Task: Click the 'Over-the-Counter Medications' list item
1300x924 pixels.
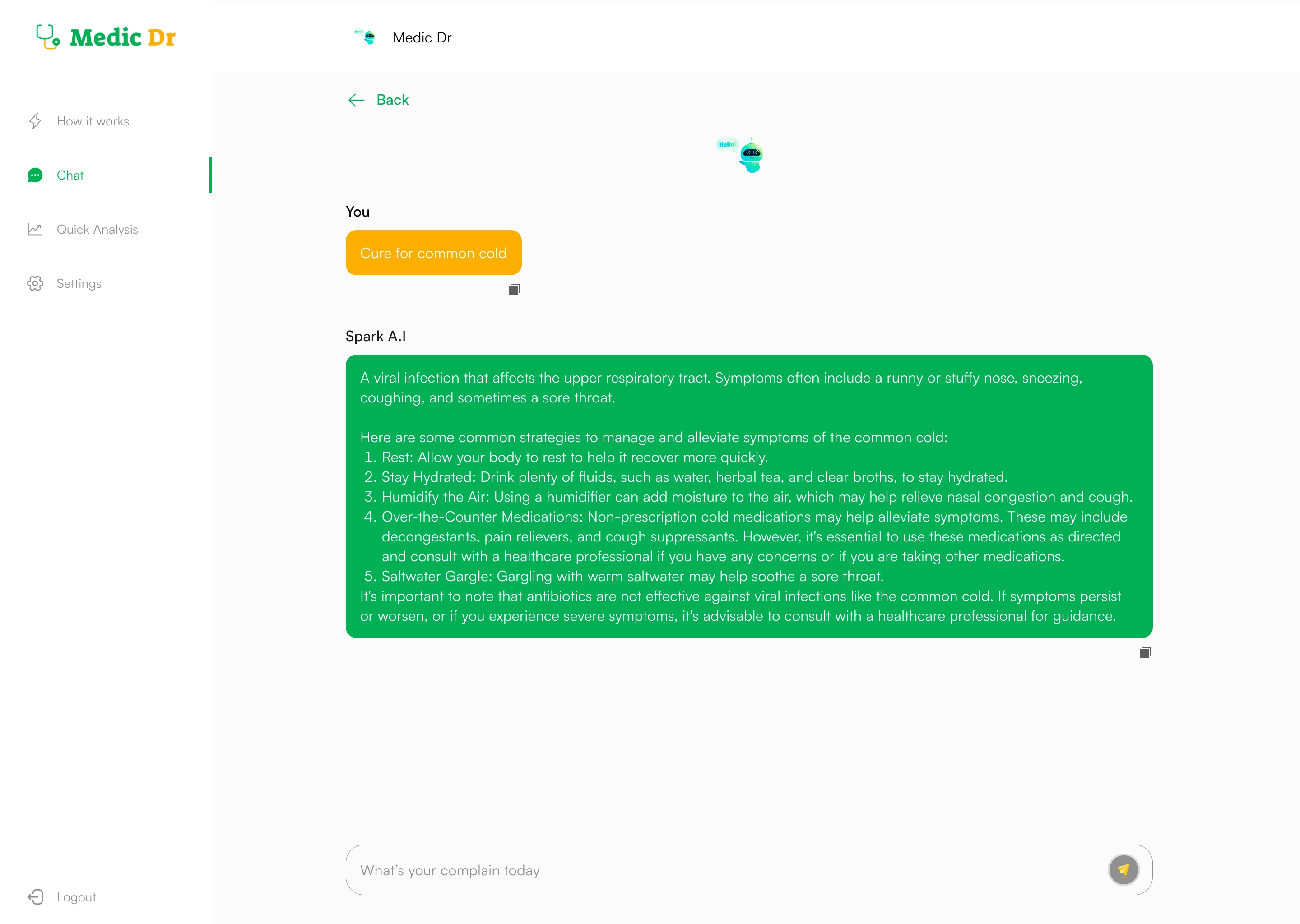Action: point(754,536)
